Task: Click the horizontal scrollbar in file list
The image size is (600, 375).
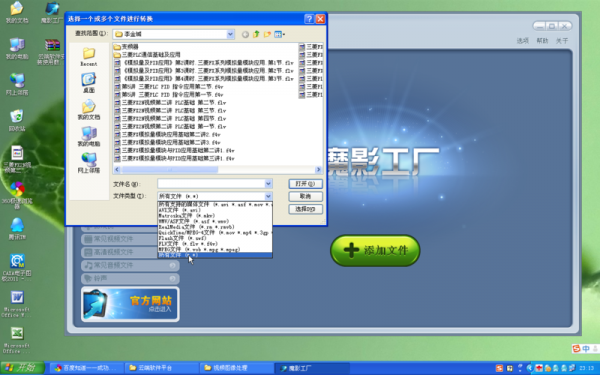Action: pyautogui.click(x=218, y=170)
